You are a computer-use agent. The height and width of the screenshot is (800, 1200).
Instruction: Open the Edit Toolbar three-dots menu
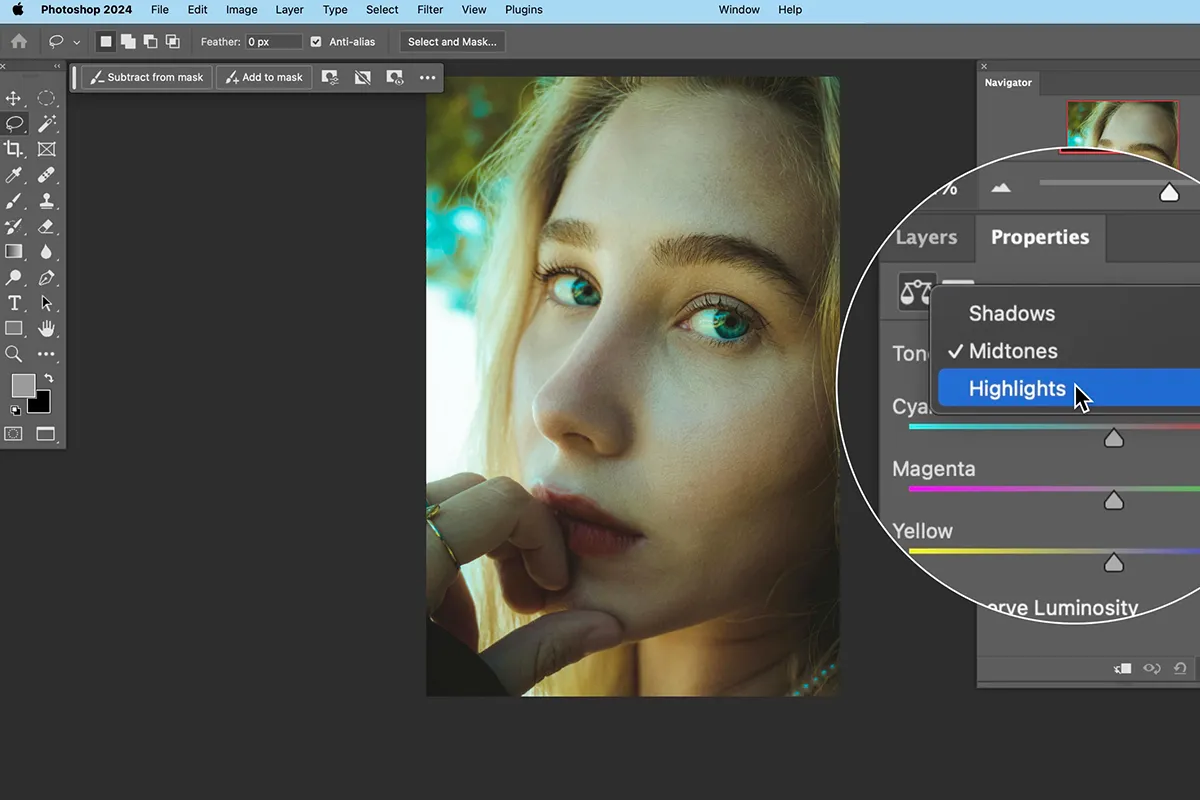(x=46, y=354)
